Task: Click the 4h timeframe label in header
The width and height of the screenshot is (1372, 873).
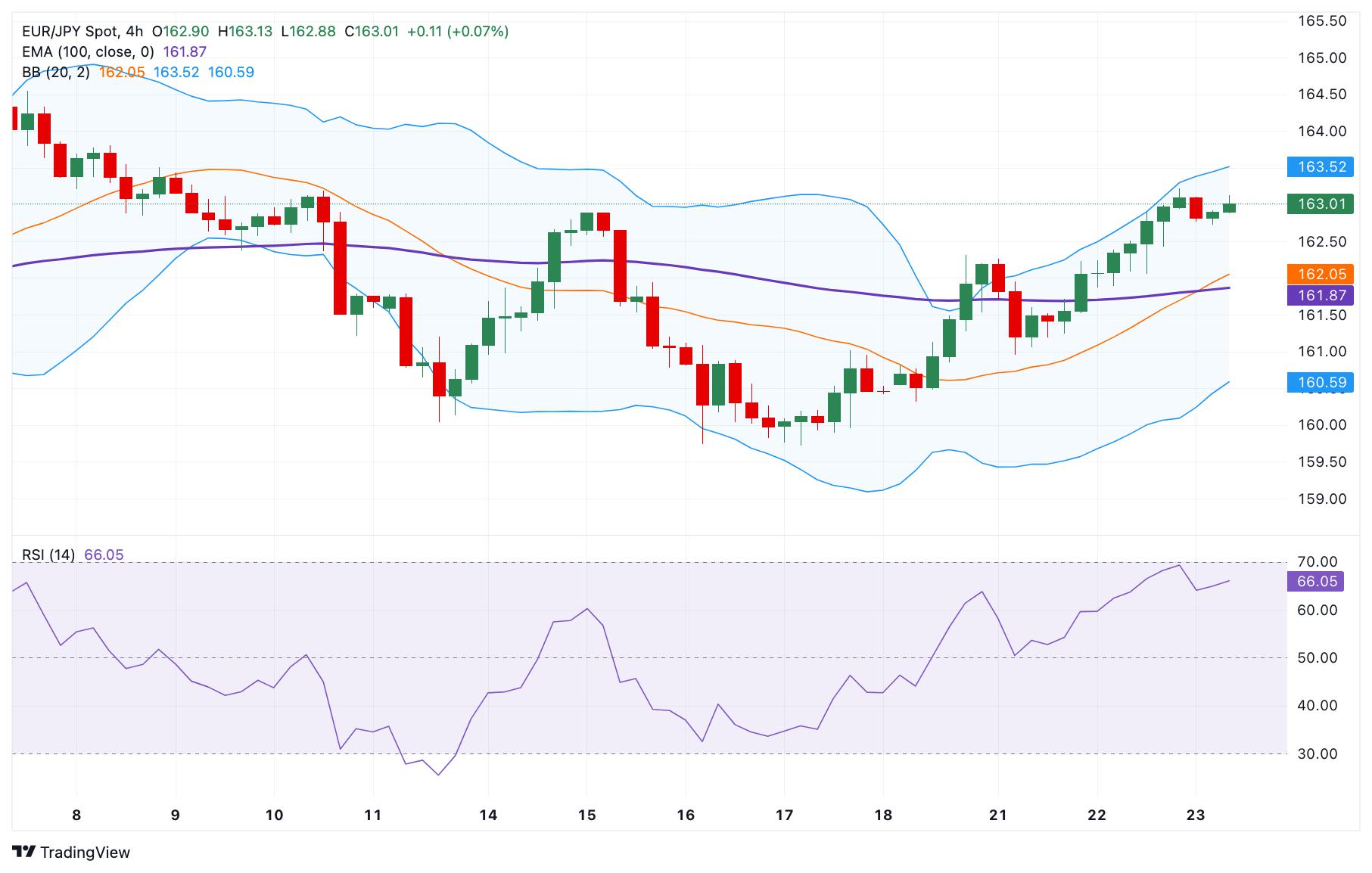Action: (x=135, y=31)
